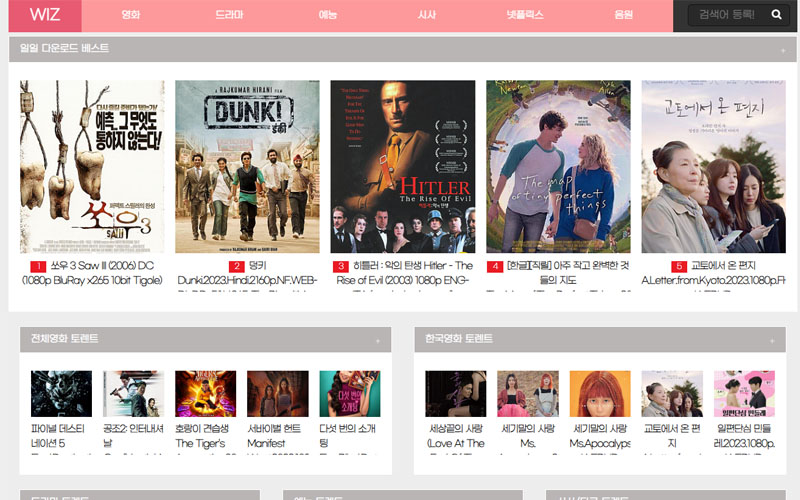
Task: Click the red rank 5 badge
Action: point(679,266)
